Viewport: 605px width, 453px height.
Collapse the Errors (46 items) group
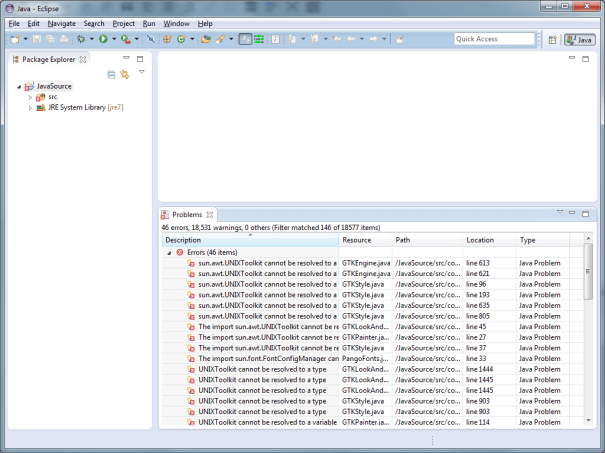click(x=169, y=253)
